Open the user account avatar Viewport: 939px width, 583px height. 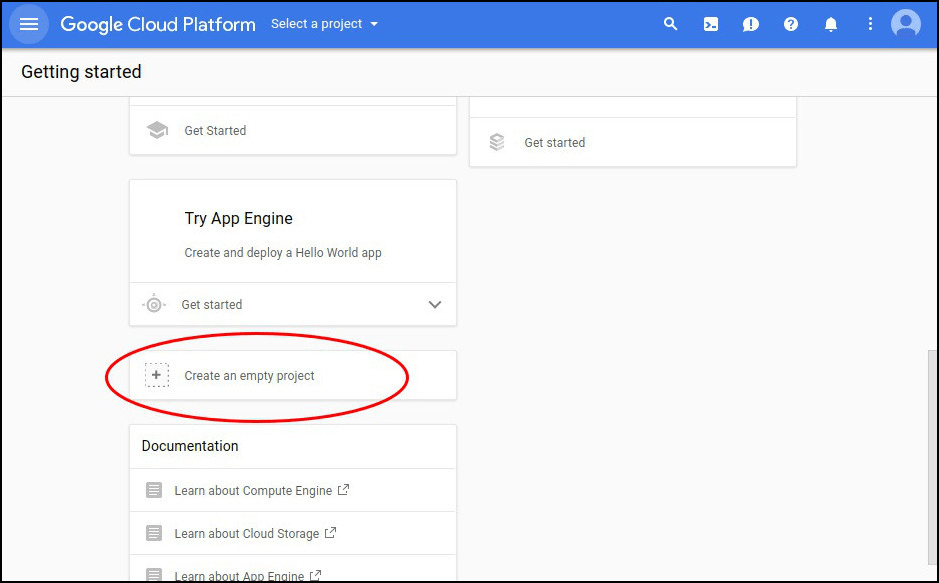point(906,24)
